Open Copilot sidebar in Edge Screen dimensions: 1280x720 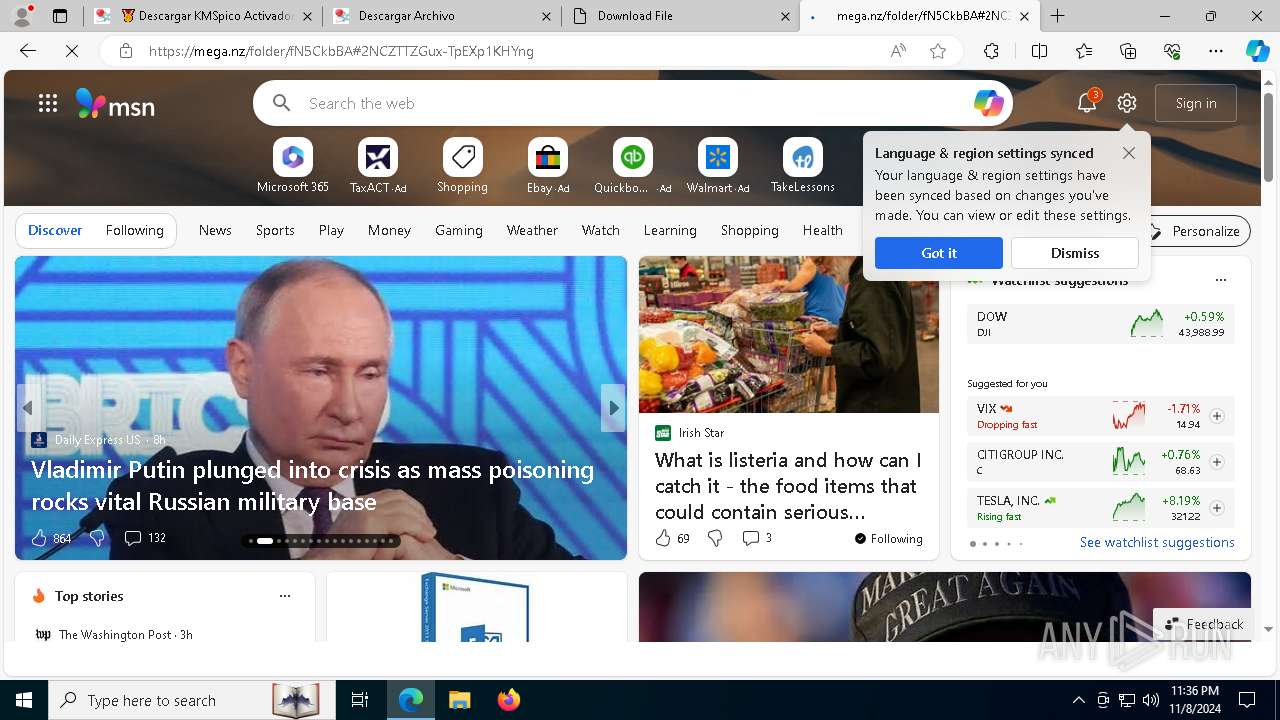(x=1257, y=51)
